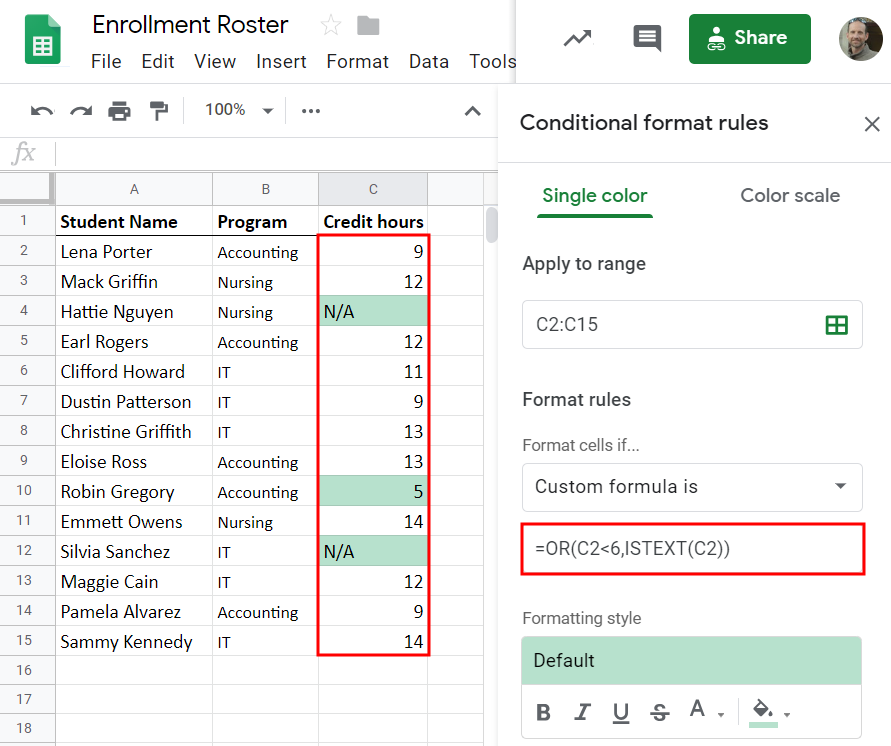
Task: Click the Enrollment Roster title
Action: click(x=190, y=26)
